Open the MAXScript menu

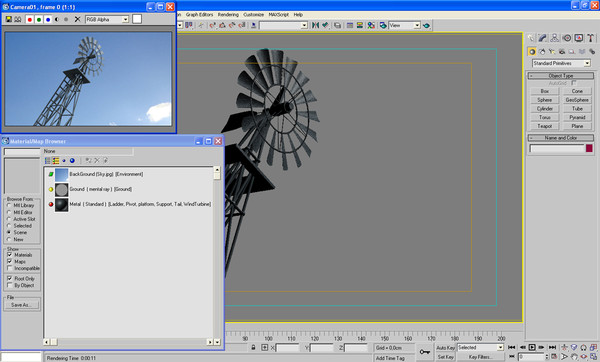279,15
